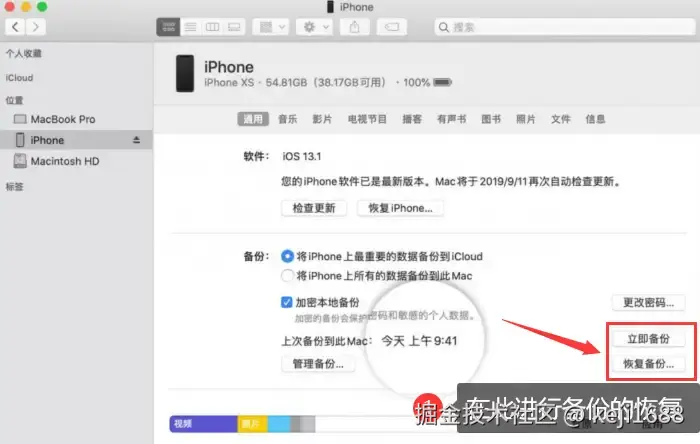Open the 播客 tab
Viewport: 700px width, 444px height.
click(412, 119)
